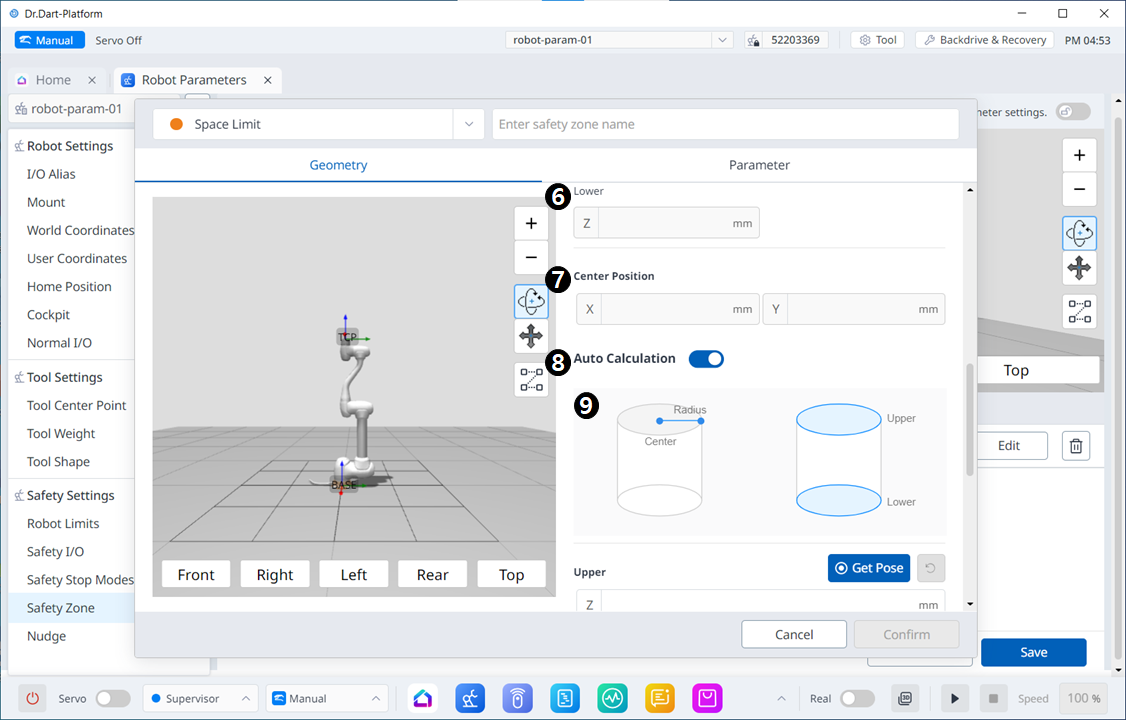Click rotate view icon in dialog 3D viewer
Image resolution: width=1126 pixels, height=720 pixels.
(x=531, y=301)
